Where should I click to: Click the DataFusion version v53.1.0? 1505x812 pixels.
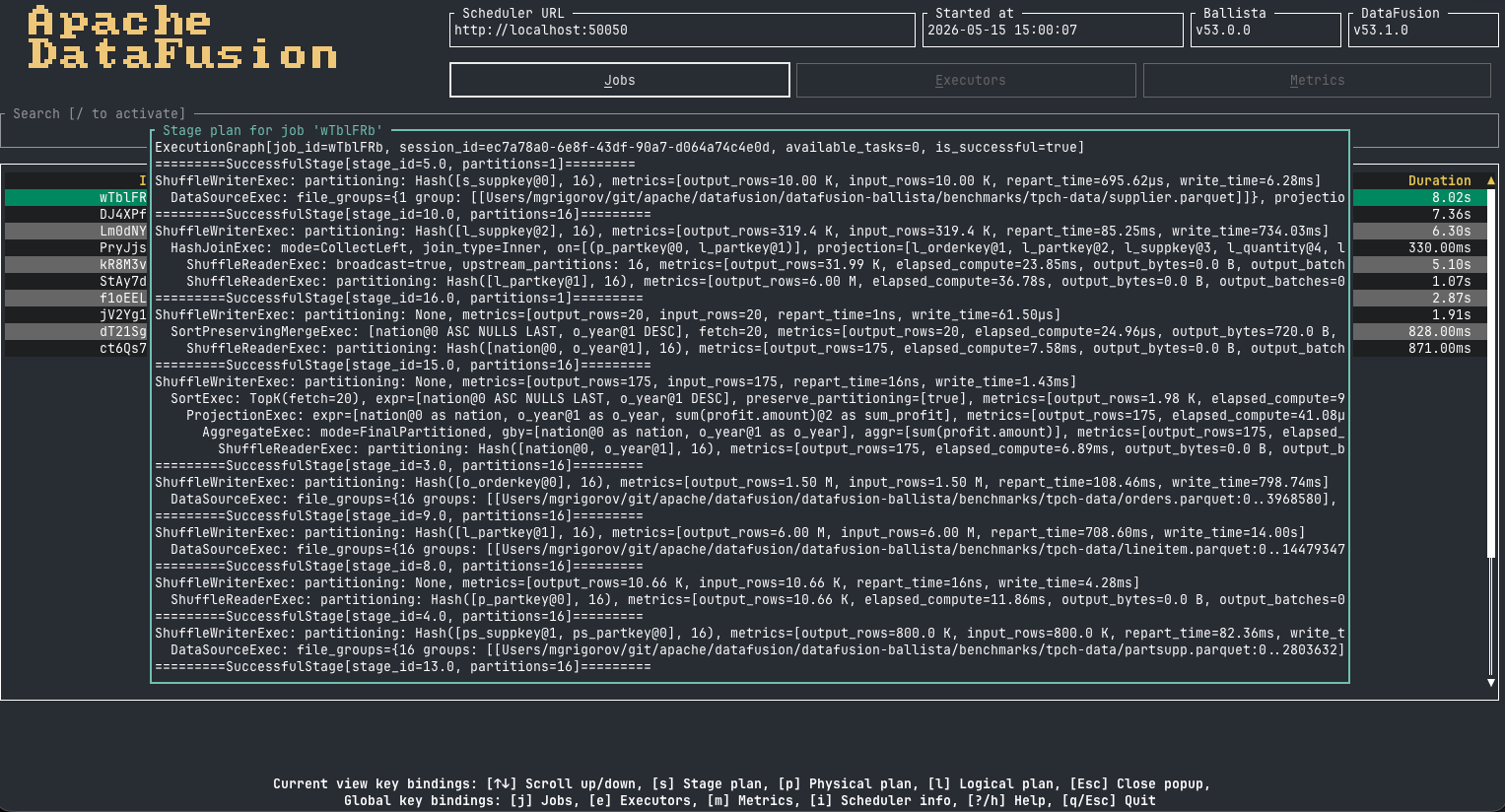coord(1381,30)
